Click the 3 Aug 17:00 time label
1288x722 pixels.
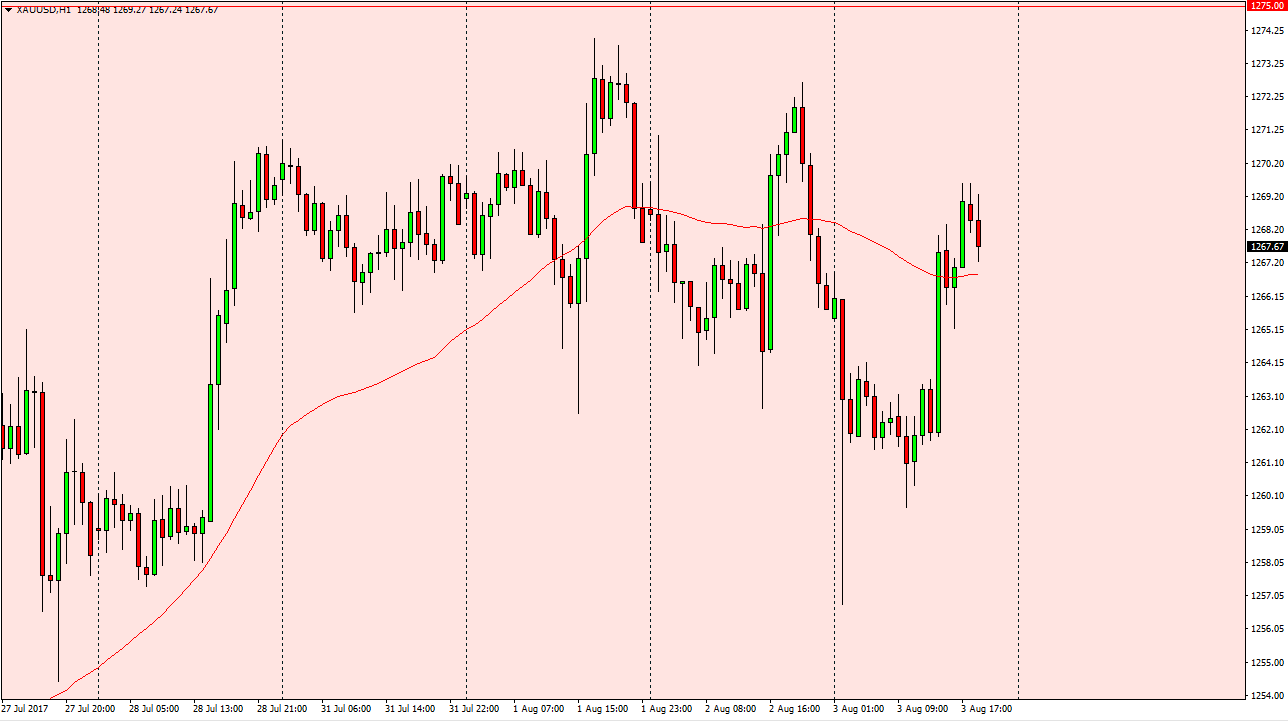click(987, 709)
